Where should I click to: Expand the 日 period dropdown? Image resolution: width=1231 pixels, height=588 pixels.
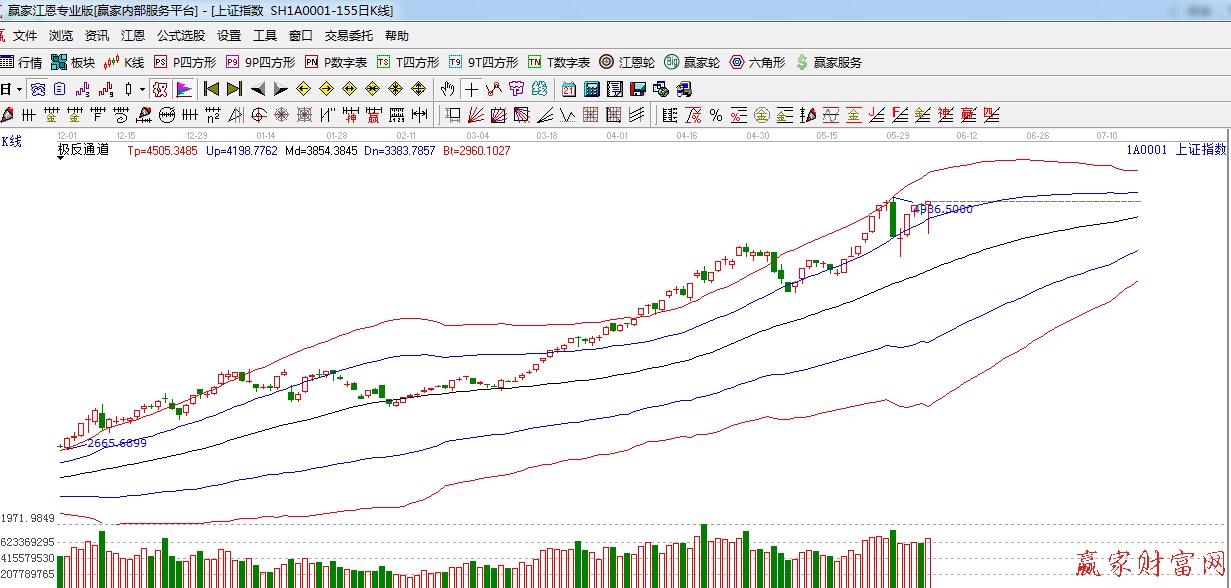click(x=19, y=89)
